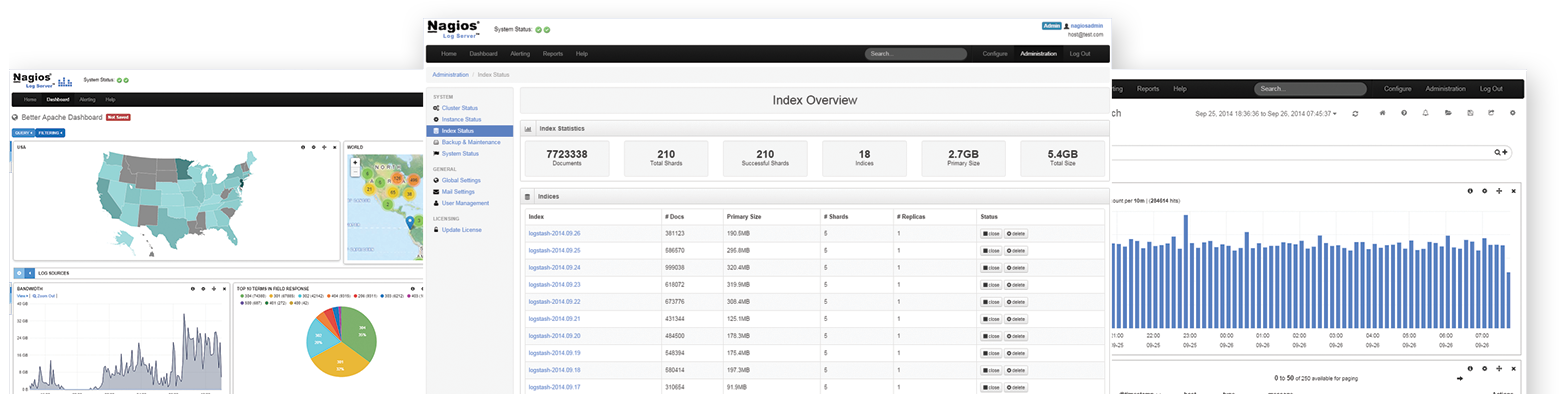Open the QUERY dropdown on Apache dashboard
The height and width of the screenshot is (394, 1559).
coord(23,132)
